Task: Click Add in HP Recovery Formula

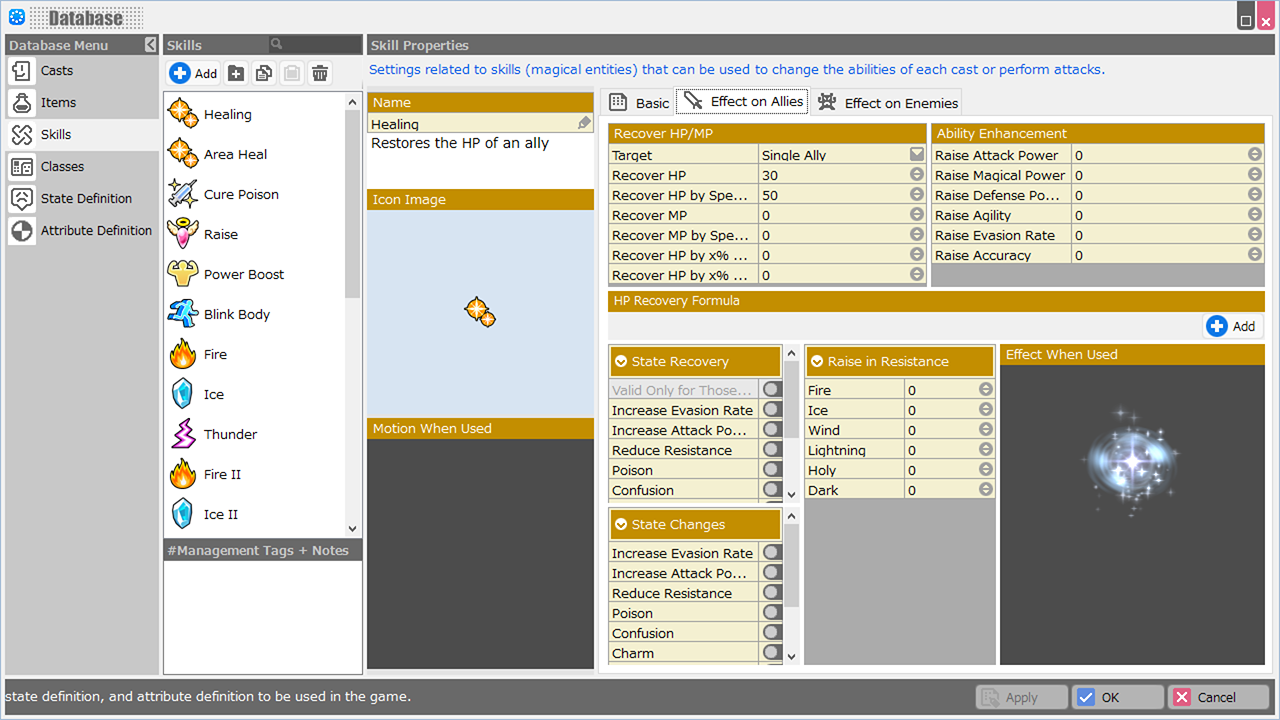Action: click(x=1232, y=326)
